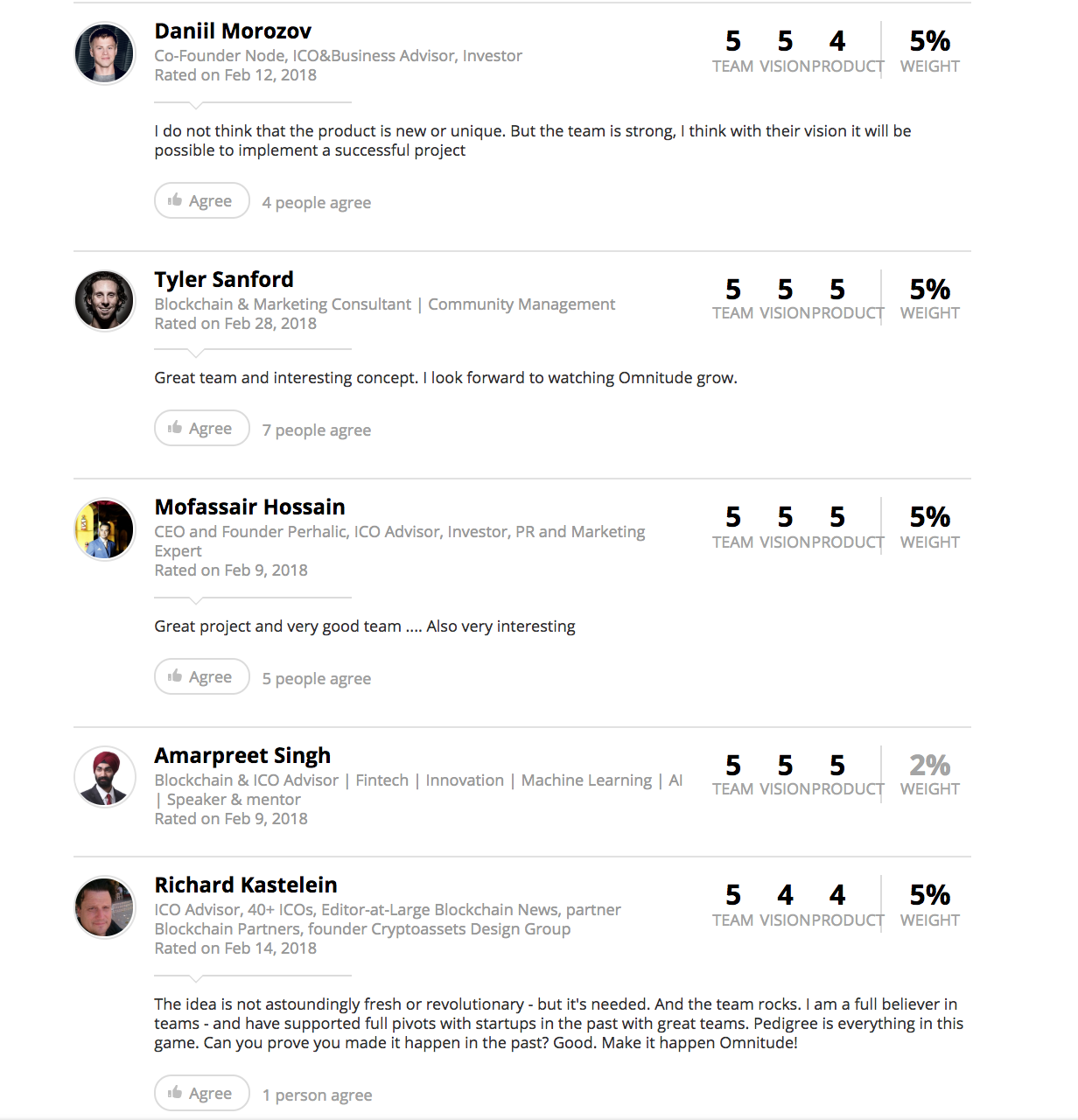Open Mofassair Hossain's profile picture
Screen dimensions: 1078x1120
click(105, 529)
